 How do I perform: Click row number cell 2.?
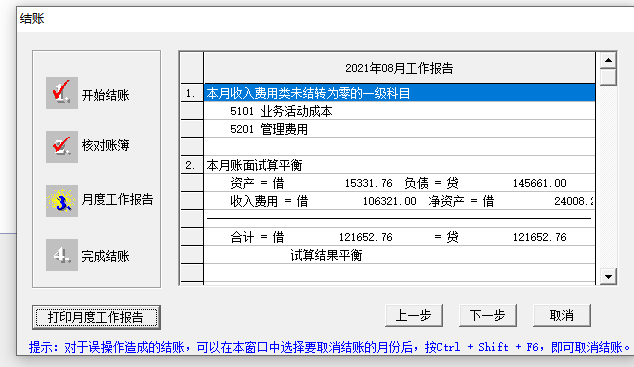192,165
